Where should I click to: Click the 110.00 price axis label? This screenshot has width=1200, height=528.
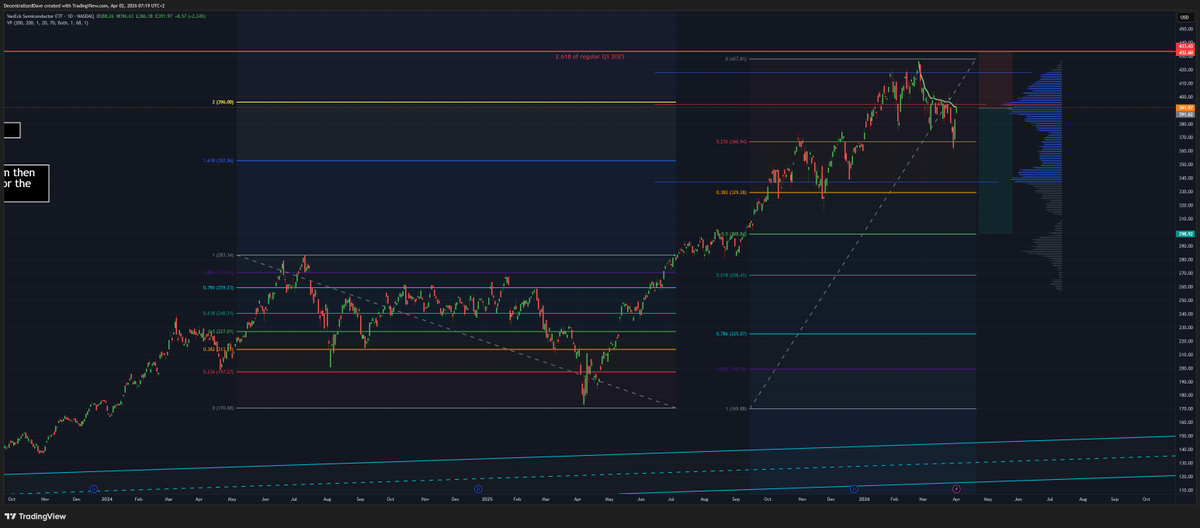pyautogui.click(x=1188, y=490)
